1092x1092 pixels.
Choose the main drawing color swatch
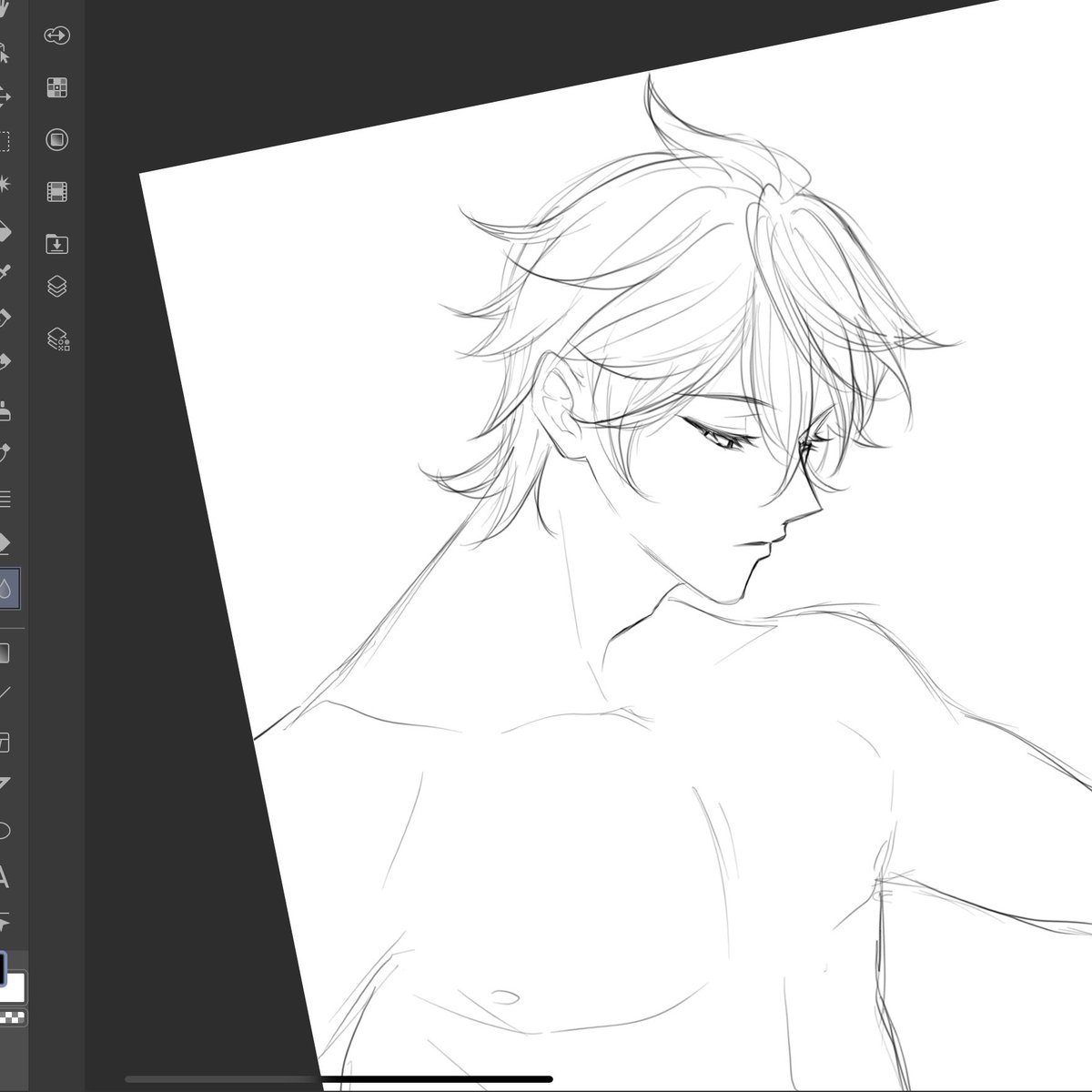(x=3, y=967)
